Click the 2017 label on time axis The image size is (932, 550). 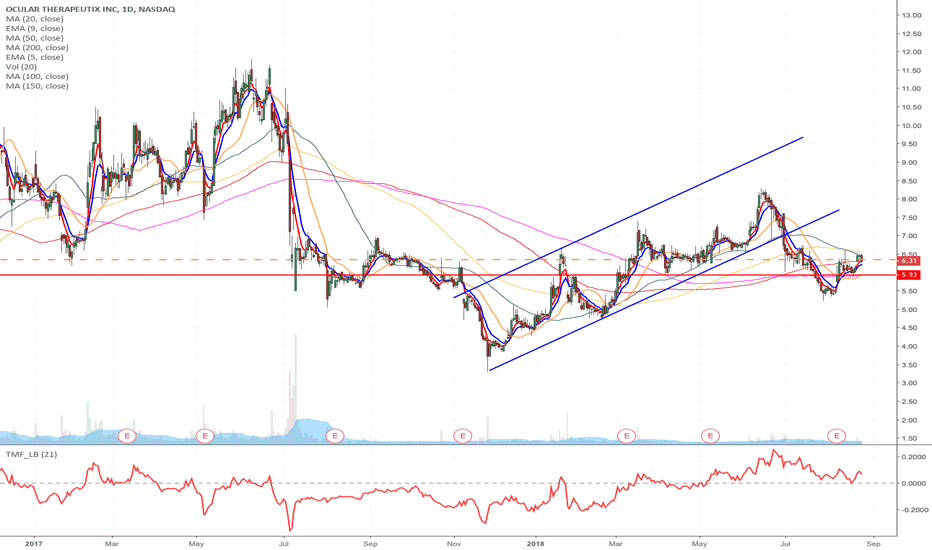[34, 543]
